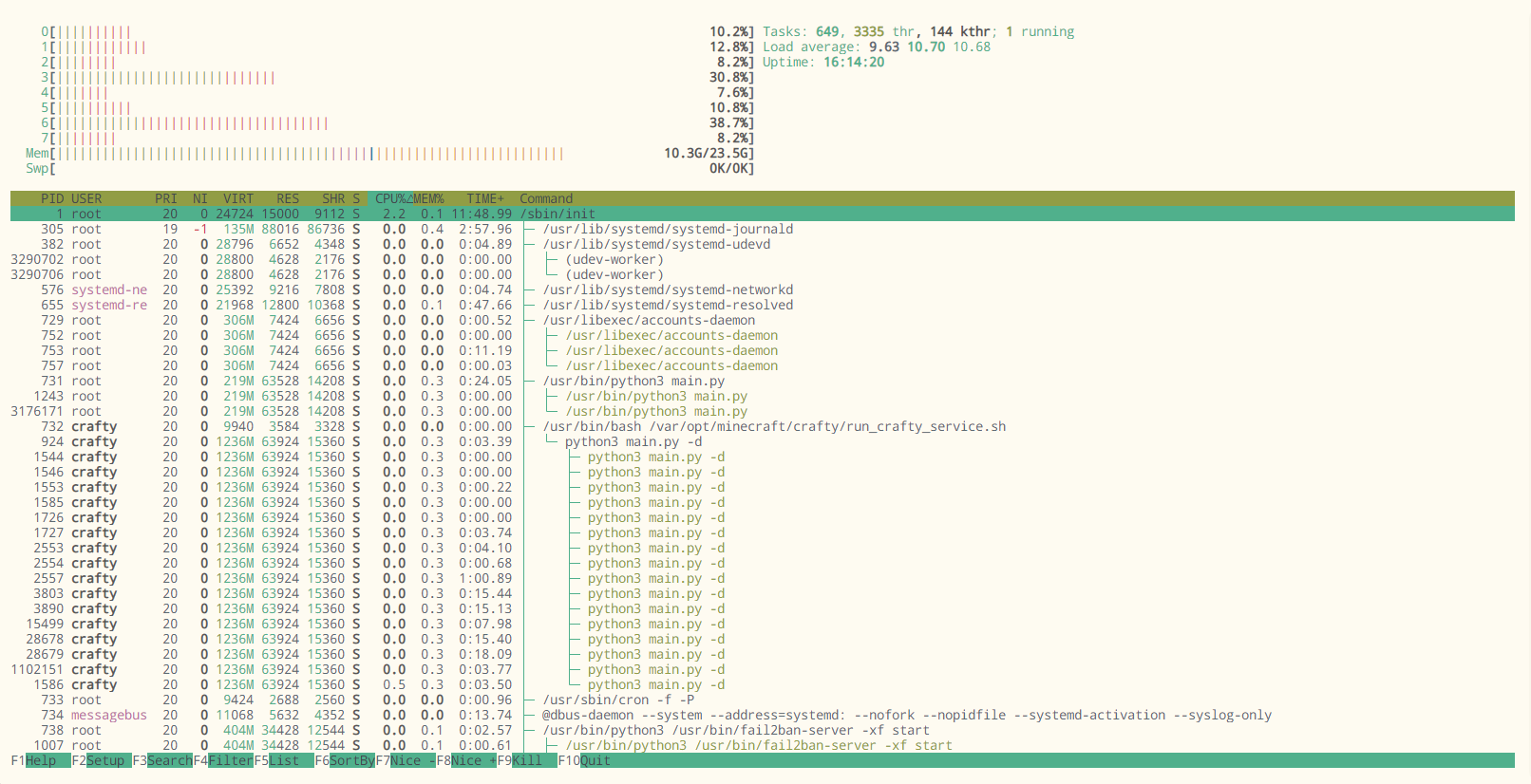Click the Mem usage meter bar
The image size is (1531, 784).
[x=390, y=153]
